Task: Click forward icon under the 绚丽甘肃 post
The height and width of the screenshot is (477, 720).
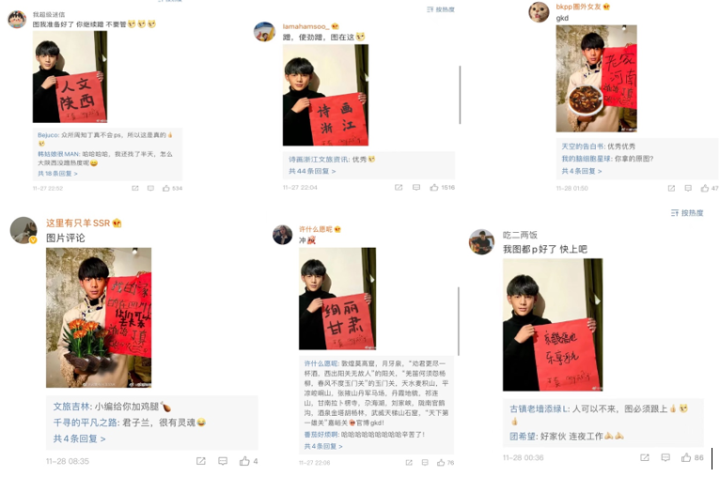Action: pyautogui.click(x=409, y=463)
